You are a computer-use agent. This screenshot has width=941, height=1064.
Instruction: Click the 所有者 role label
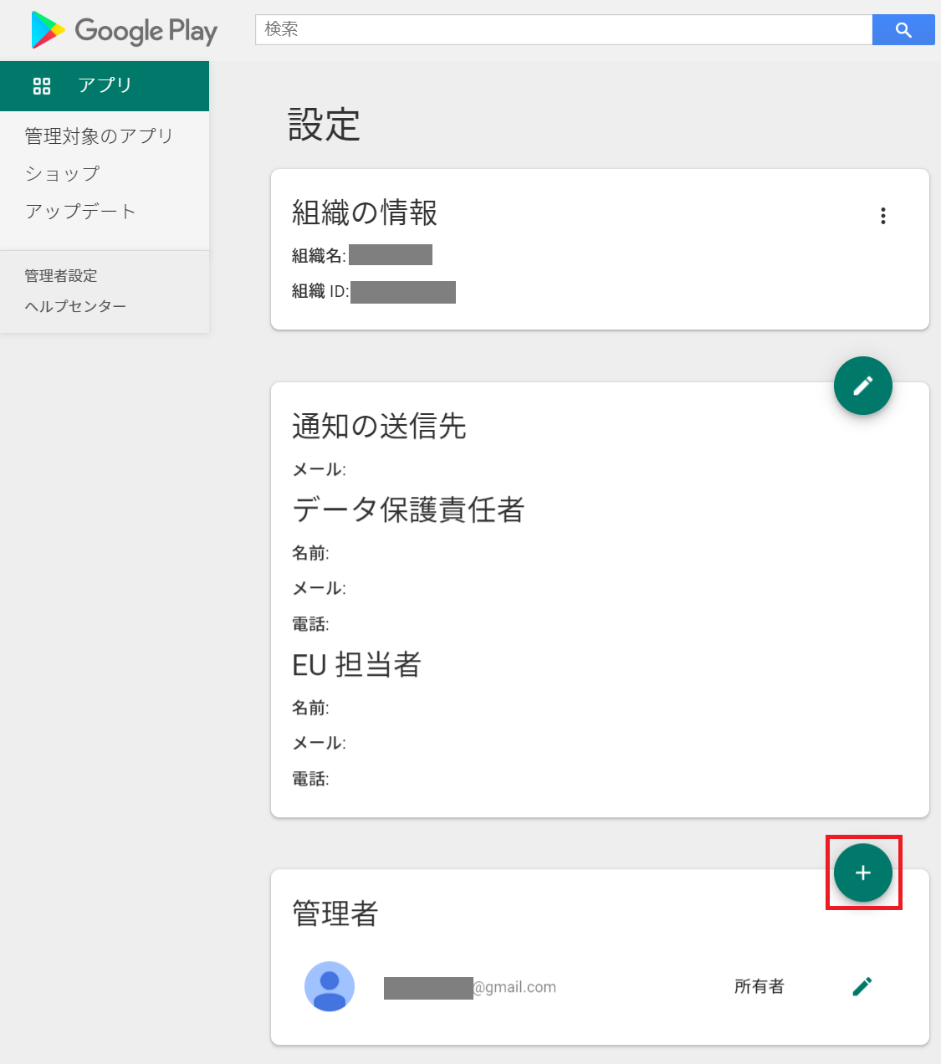point(758,987)
